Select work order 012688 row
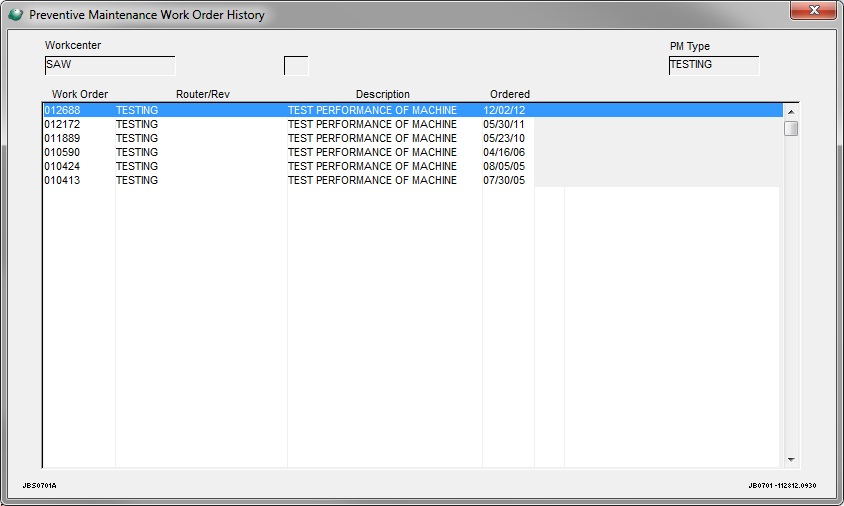The height and width of the screenshot is (506, 844). (413, 110)
